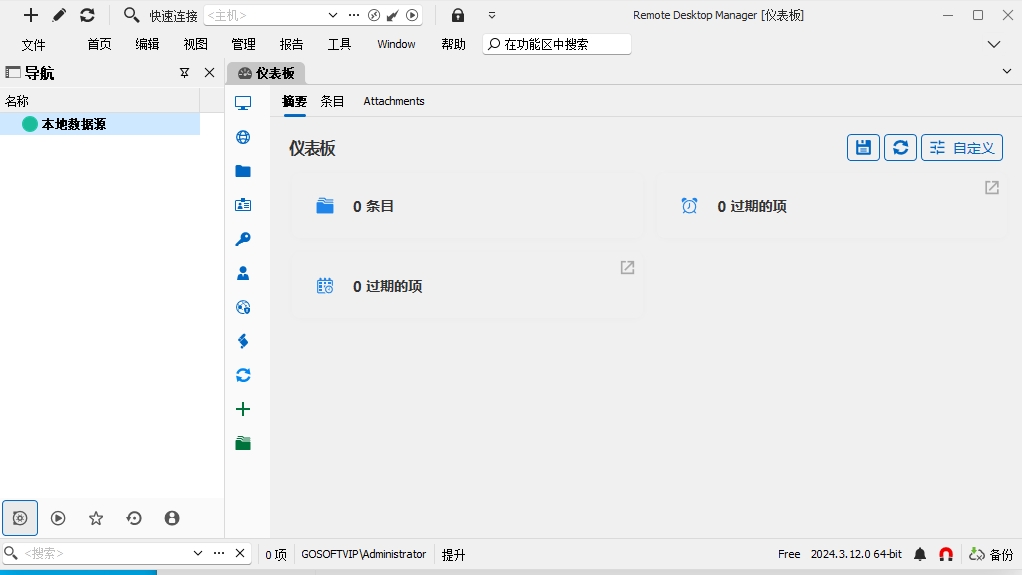Click the 在功能区中搜索 ribbon search field

pos(557,44)
